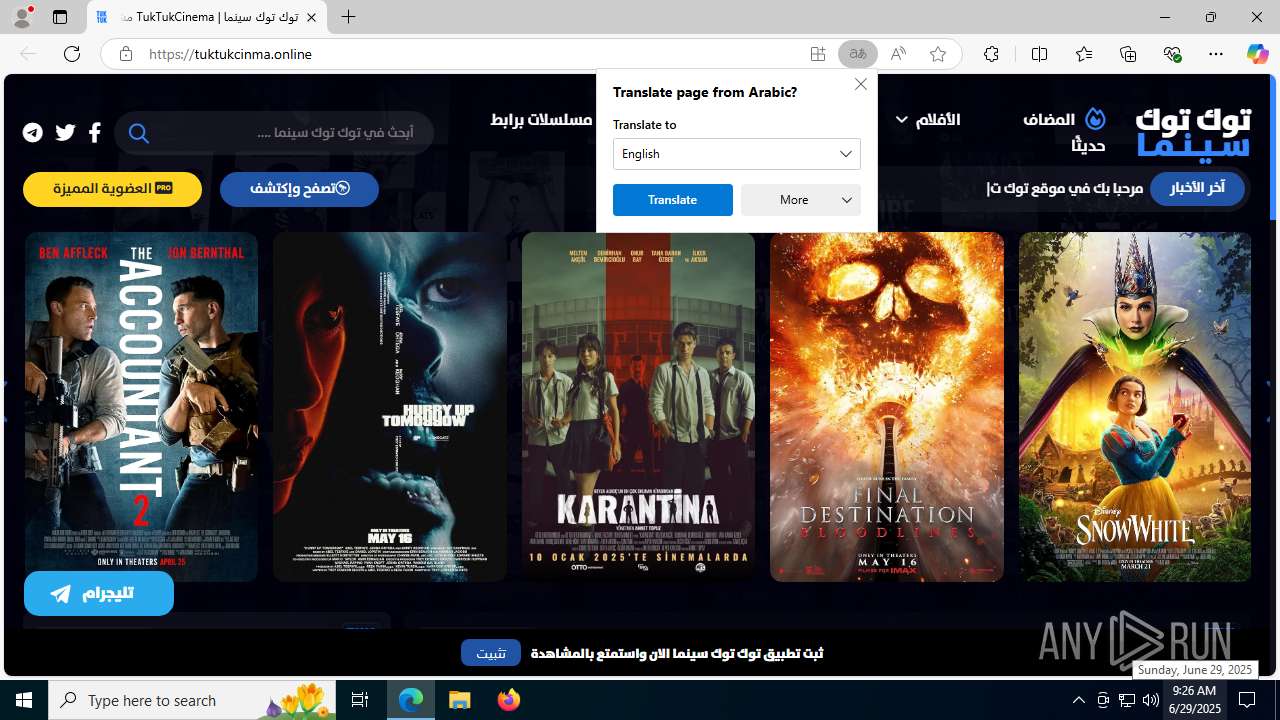This screenshot has width=1280, height=720.
Task: Close the TukTukCinema tab
Action: 311,17
